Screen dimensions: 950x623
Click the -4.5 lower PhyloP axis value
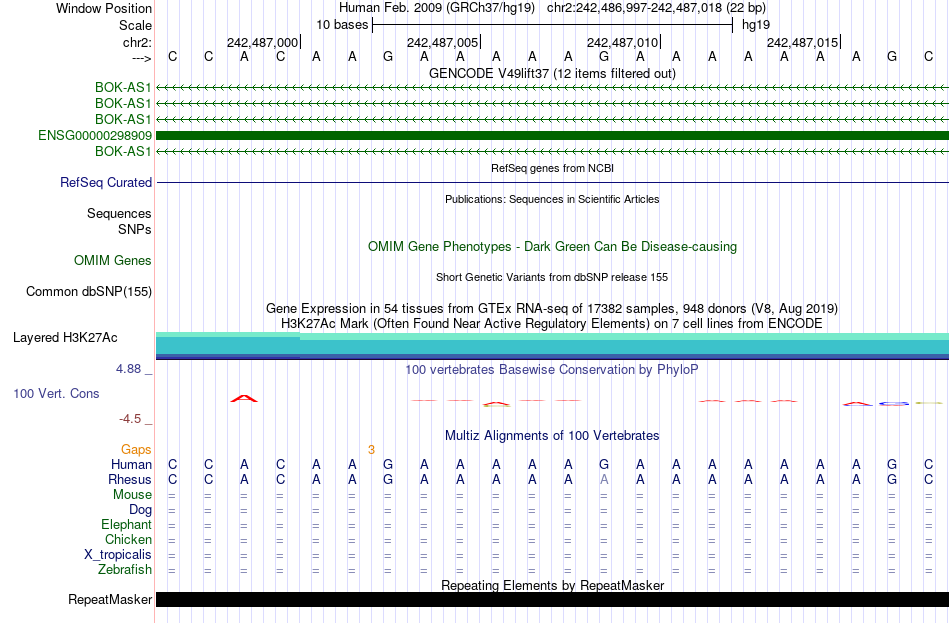[x=130, y=419]
